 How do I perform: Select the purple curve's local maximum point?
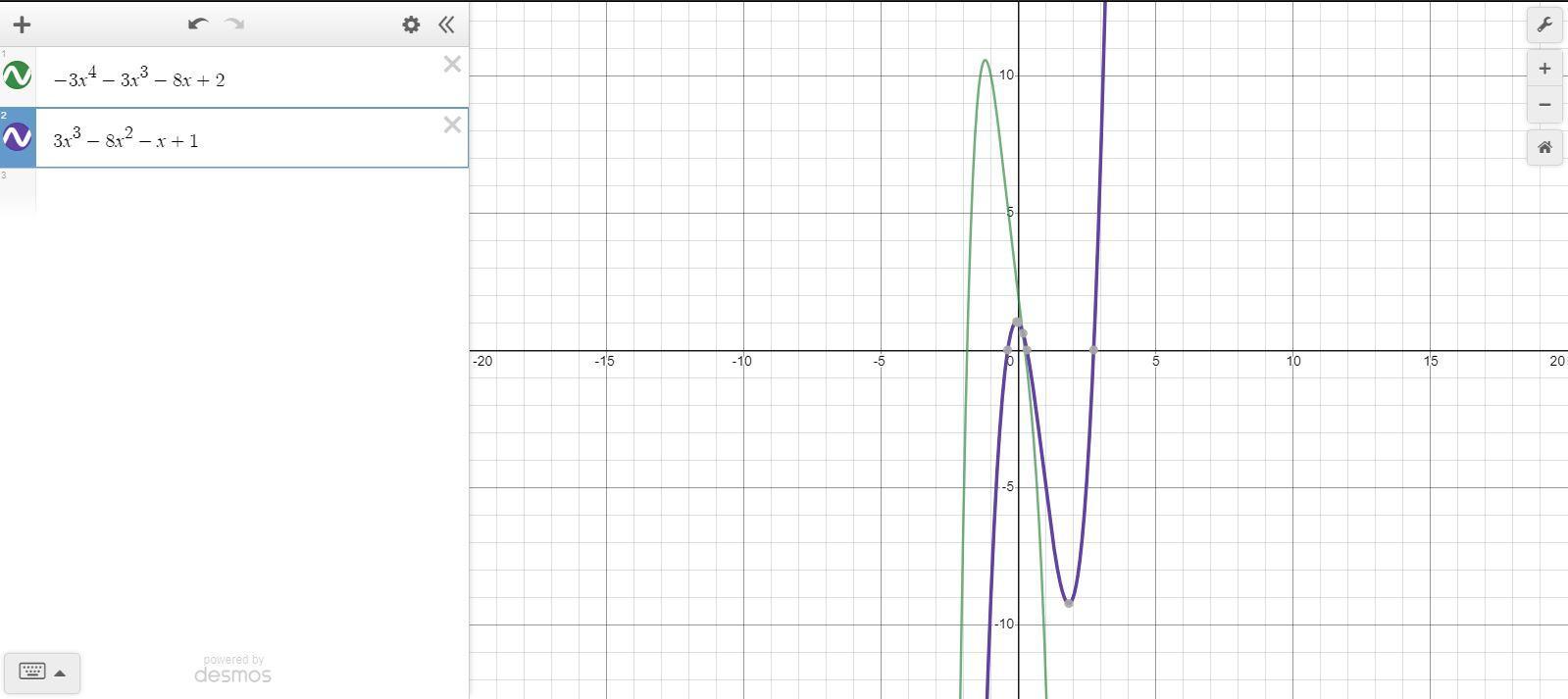pos(1017,323)
